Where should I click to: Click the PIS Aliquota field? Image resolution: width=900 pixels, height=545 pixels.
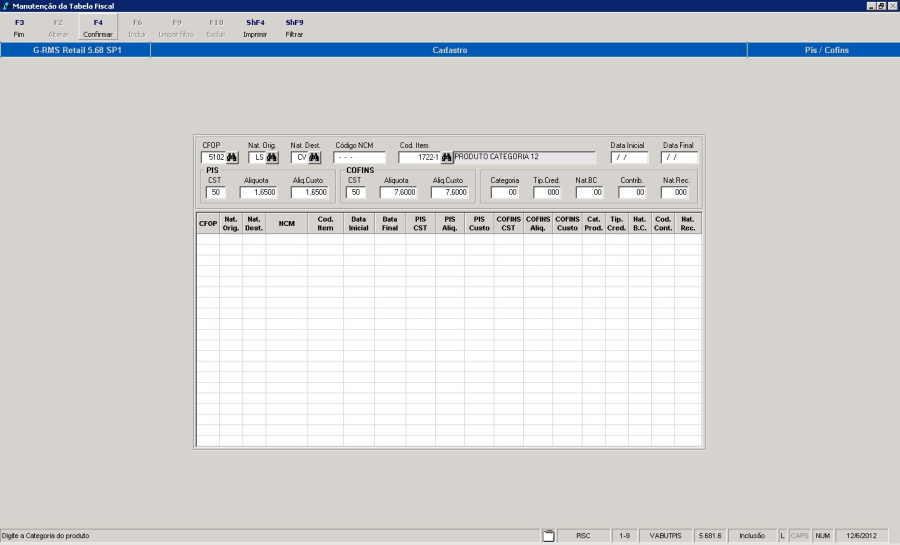click(x=259, y=192)
